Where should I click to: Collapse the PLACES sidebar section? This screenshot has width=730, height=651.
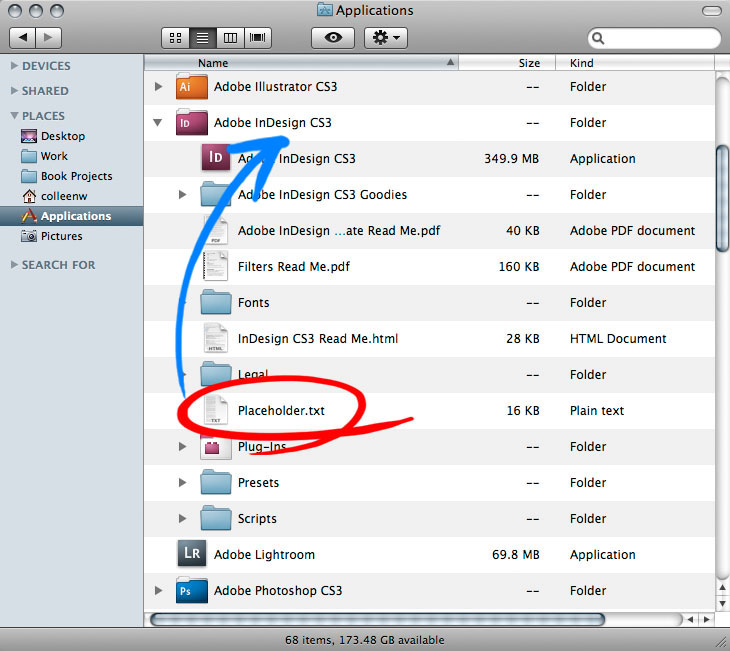[14, 115]
